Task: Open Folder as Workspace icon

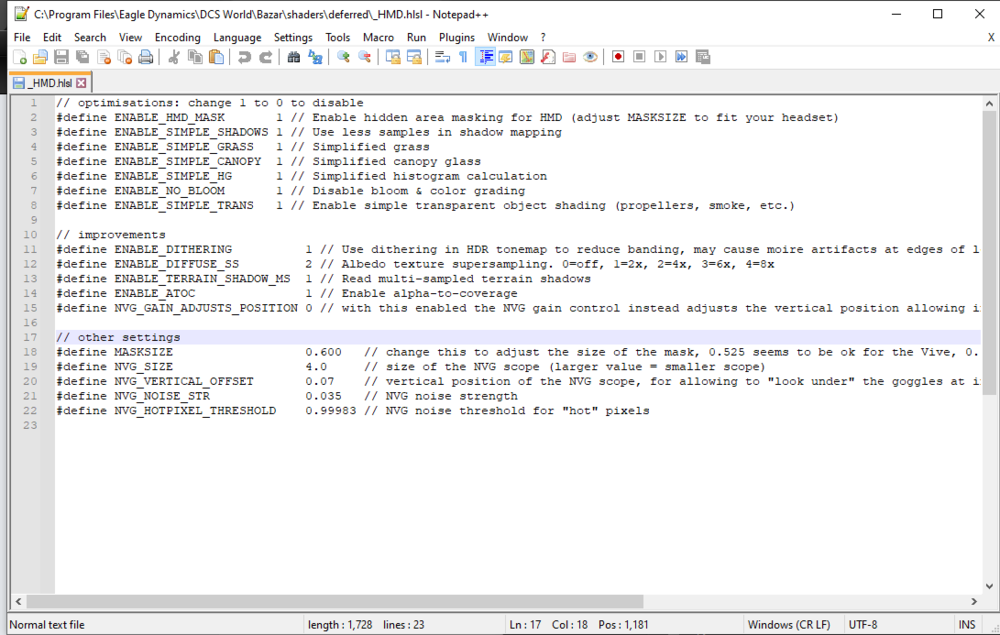Action: tap(570, 57)
